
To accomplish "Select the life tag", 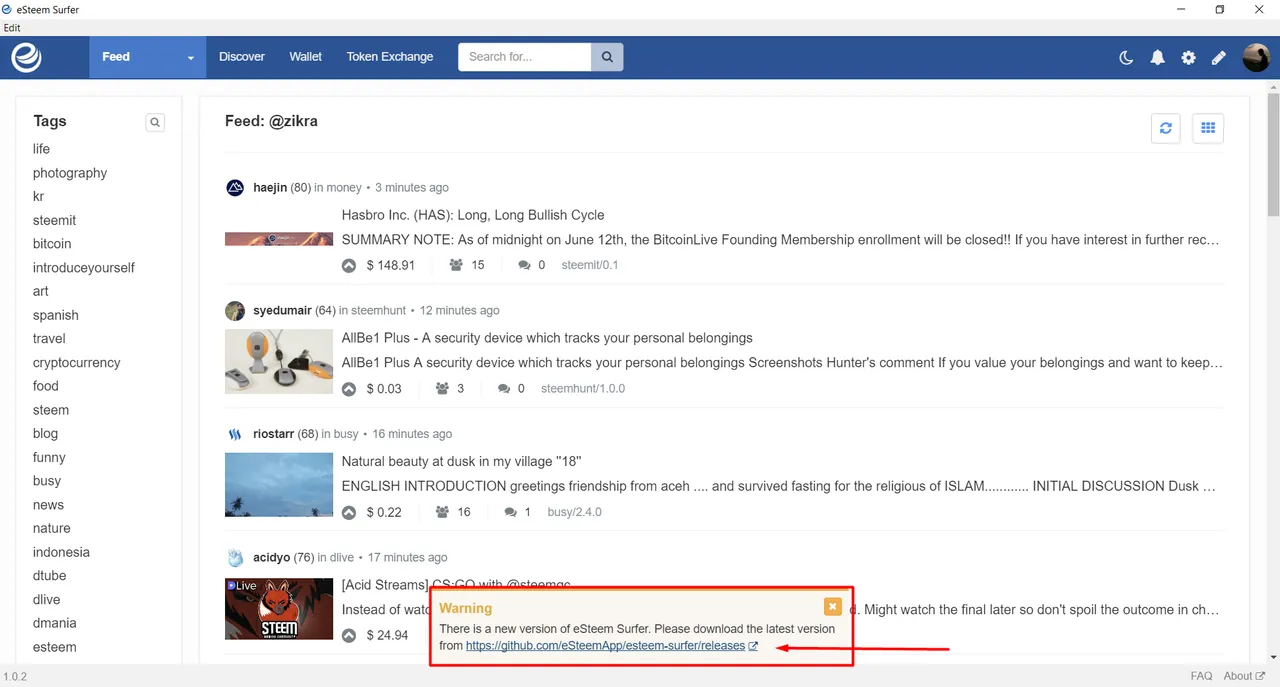I will coord(41,149).
